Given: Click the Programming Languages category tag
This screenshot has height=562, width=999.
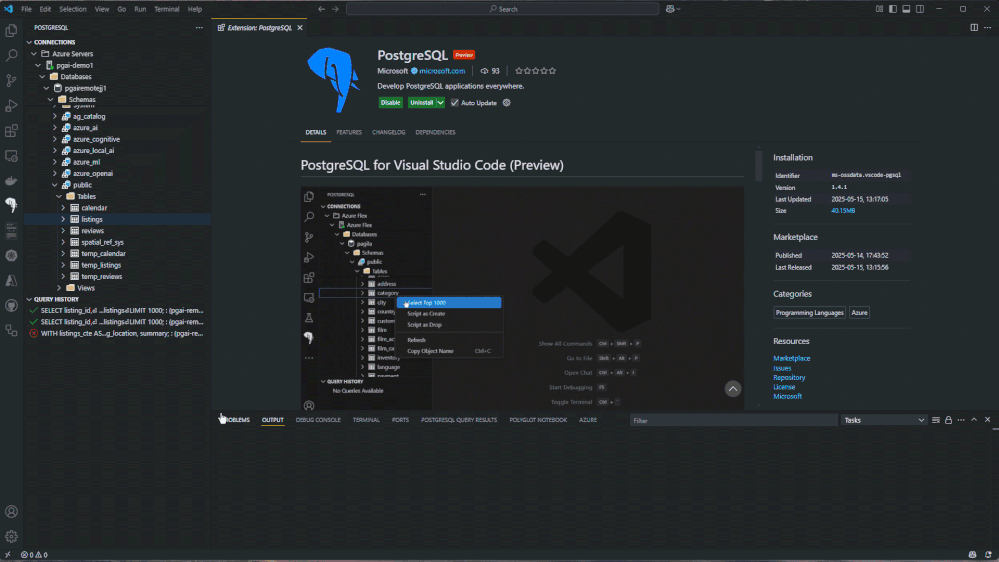Looking at the screenshot, I should (x=810, y=313).
